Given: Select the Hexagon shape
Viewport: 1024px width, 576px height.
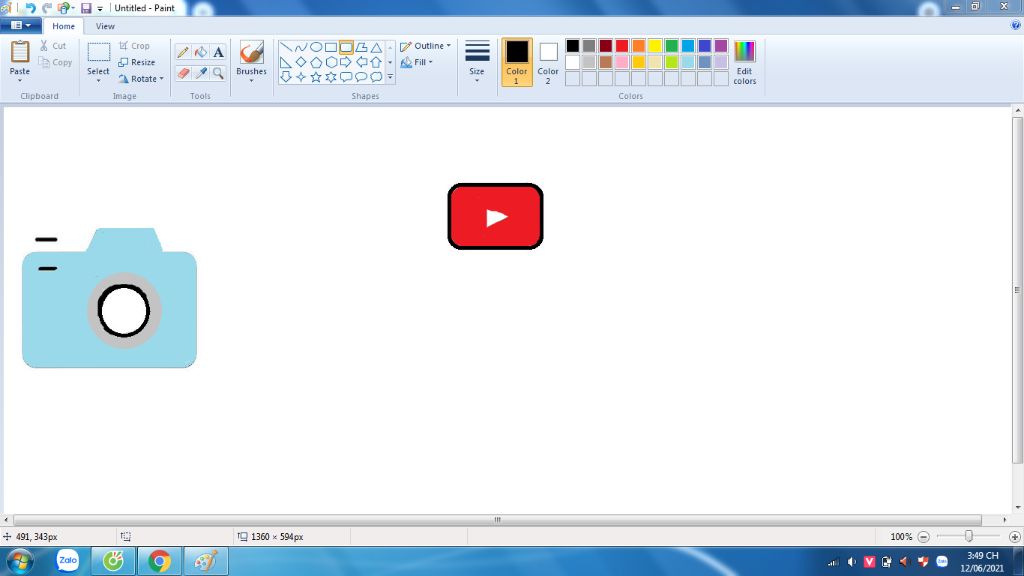Looking at the screenshot, I should point(331,62).
